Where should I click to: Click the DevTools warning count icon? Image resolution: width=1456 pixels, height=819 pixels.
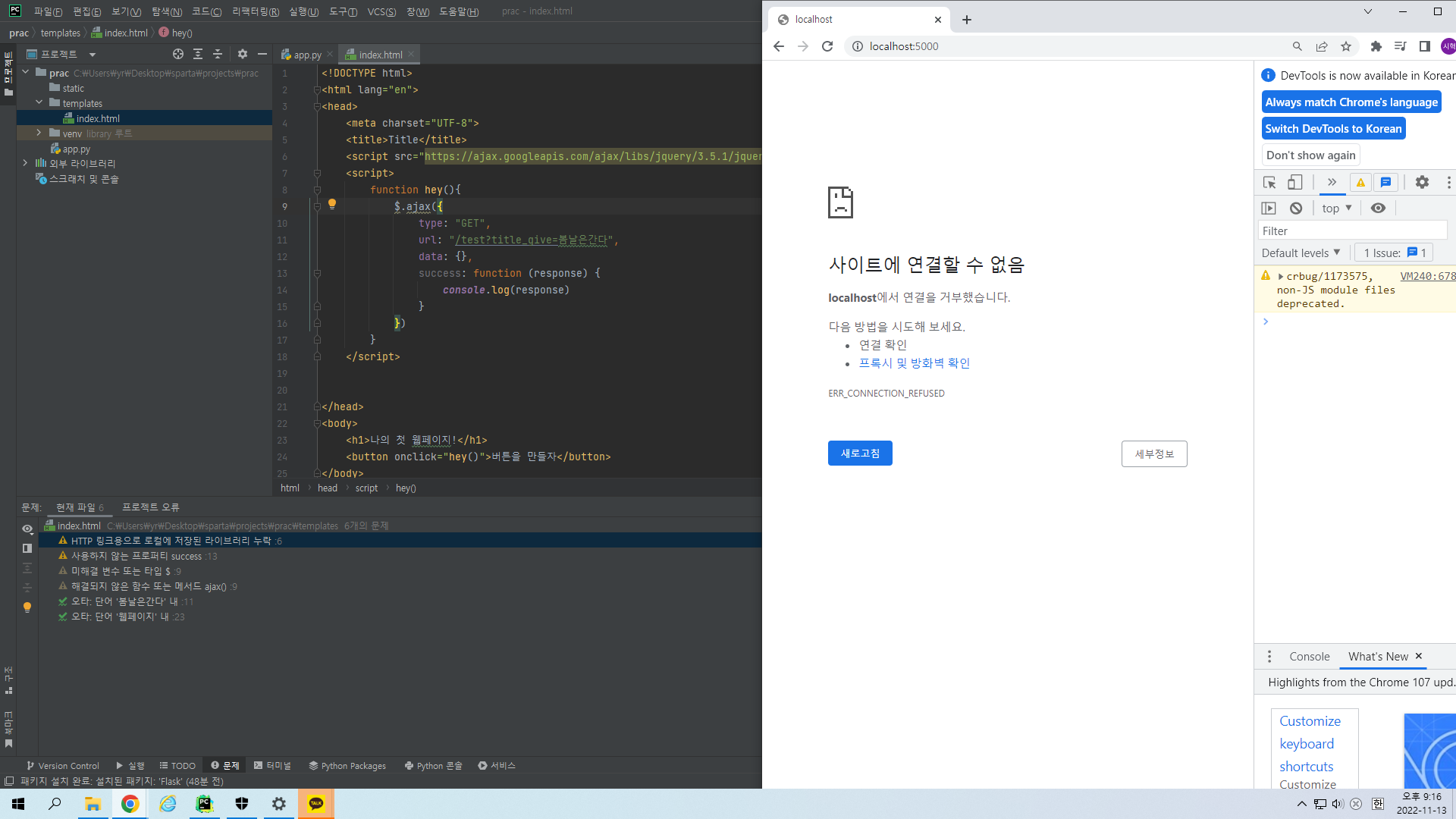tap(1360, 182)
